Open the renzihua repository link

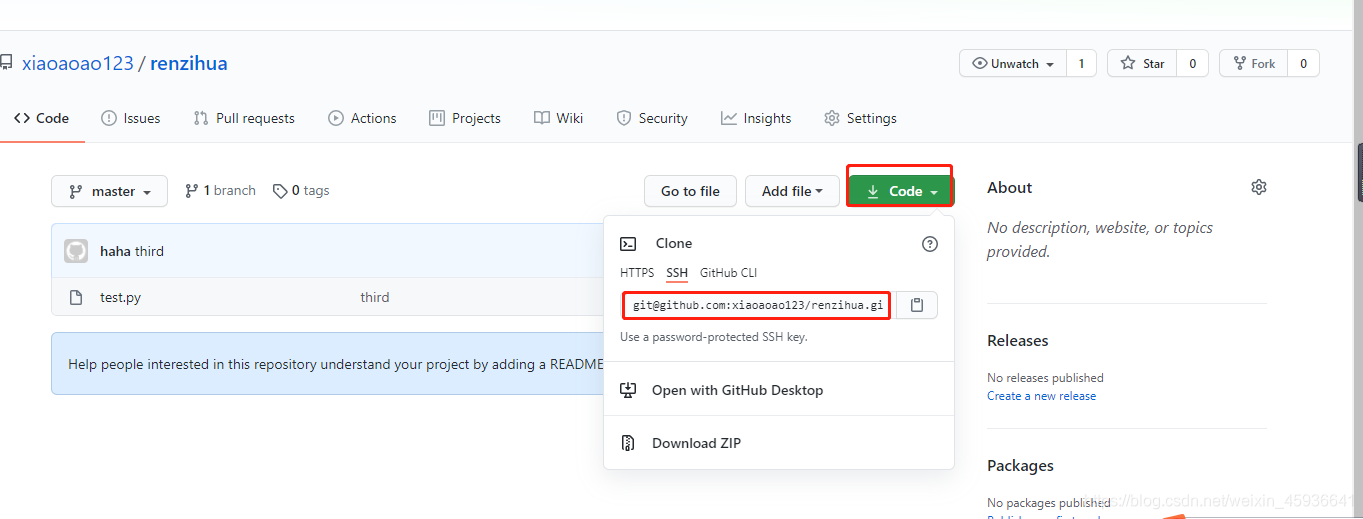[x=189, y=63]
